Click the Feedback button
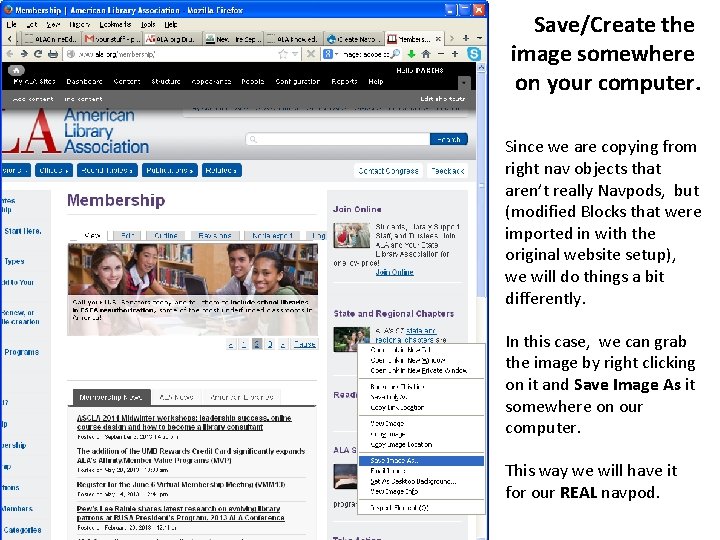 coord(448,171)
